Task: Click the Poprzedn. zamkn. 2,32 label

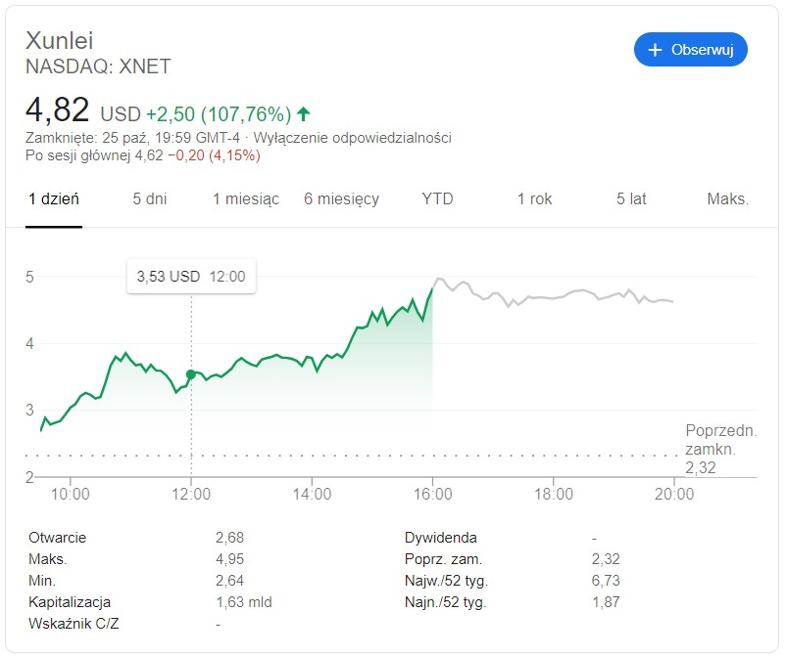Action: pyautogui.click(x=721, y=449)
